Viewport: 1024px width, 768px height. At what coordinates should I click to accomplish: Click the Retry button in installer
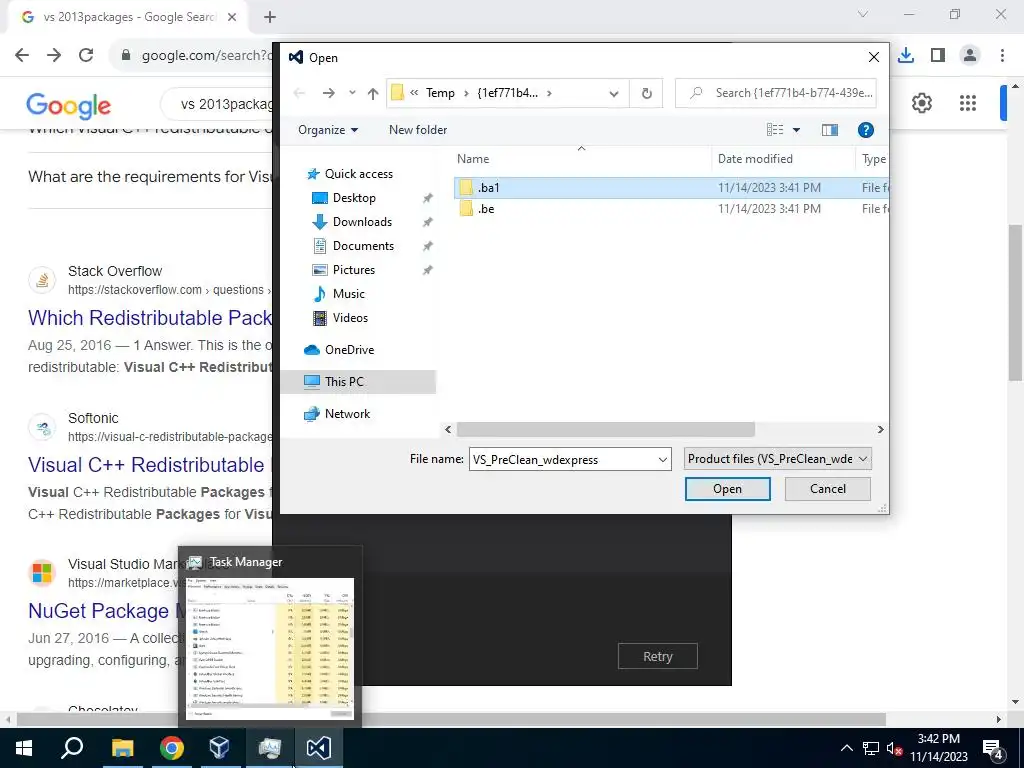click(x=658, y=656)
